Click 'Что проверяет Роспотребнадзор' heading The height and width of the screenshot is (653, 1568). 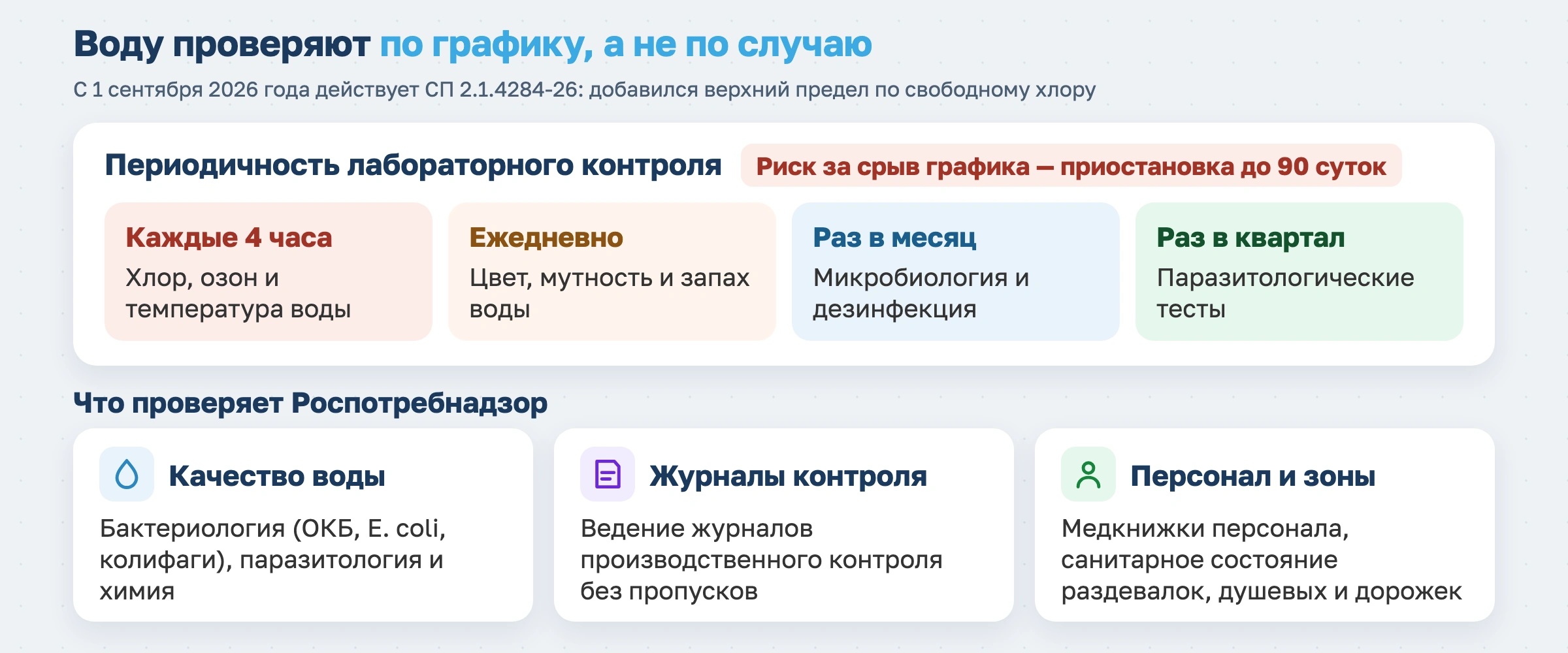tap(310, 403)
